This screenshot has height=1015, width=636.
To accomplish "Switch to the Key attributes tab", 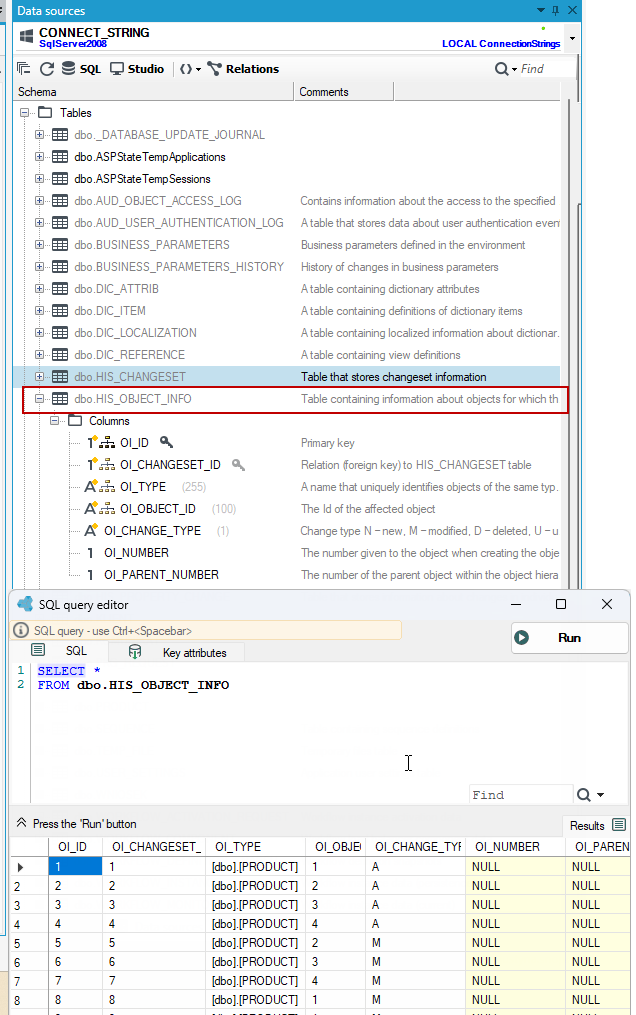I will [179, 652].
